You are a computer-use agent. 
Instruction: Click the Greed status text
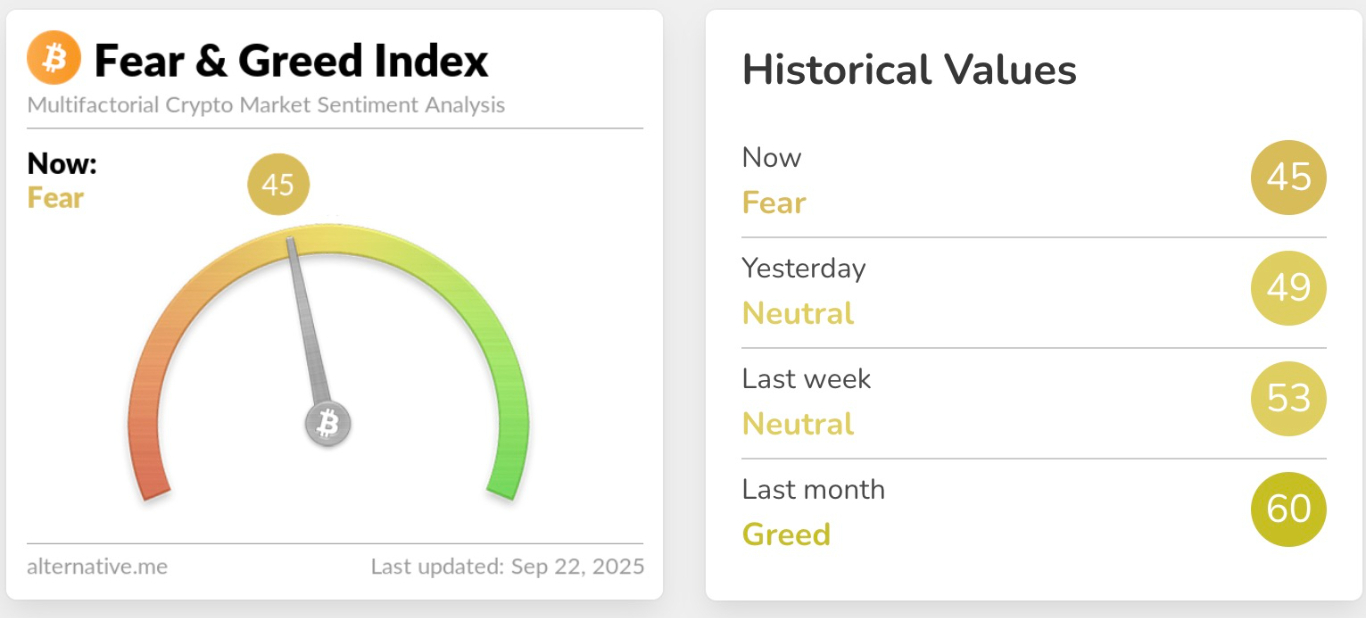pyautogui.click(x=786, y=534)
